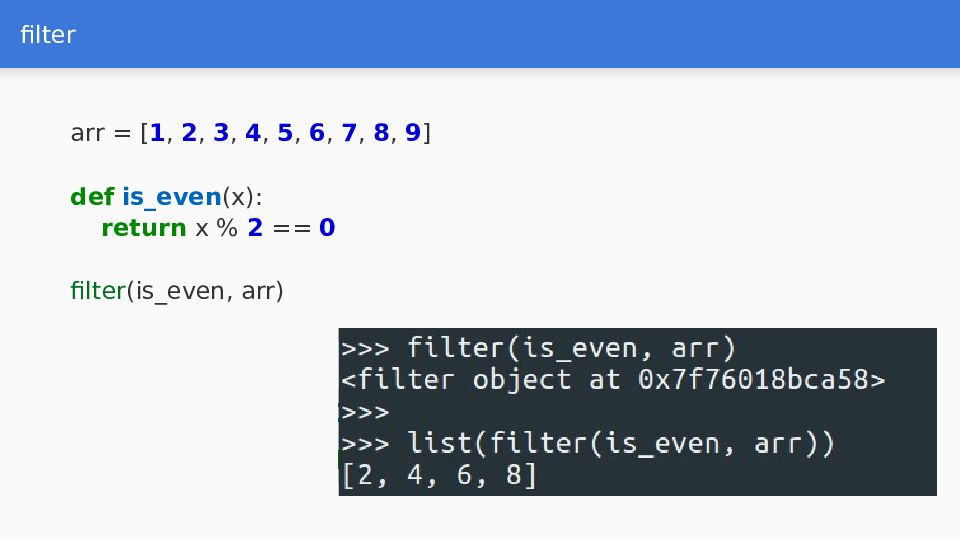This screenshot has width=960, height=540.
Task: Click the "filter" slide title
Action: [48, 34]
